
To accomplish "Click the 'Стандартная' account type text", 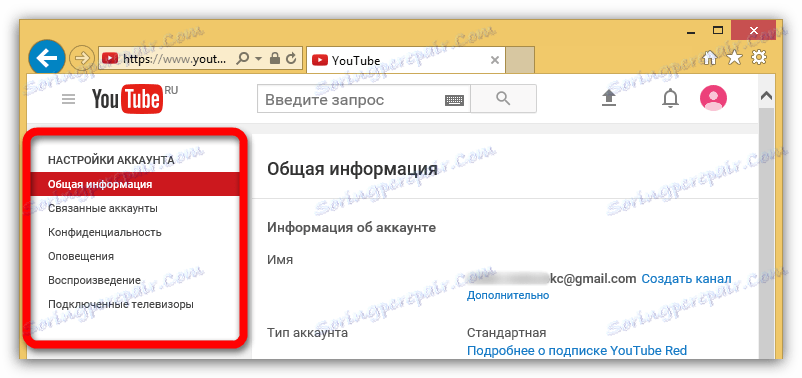I will 506,333.
